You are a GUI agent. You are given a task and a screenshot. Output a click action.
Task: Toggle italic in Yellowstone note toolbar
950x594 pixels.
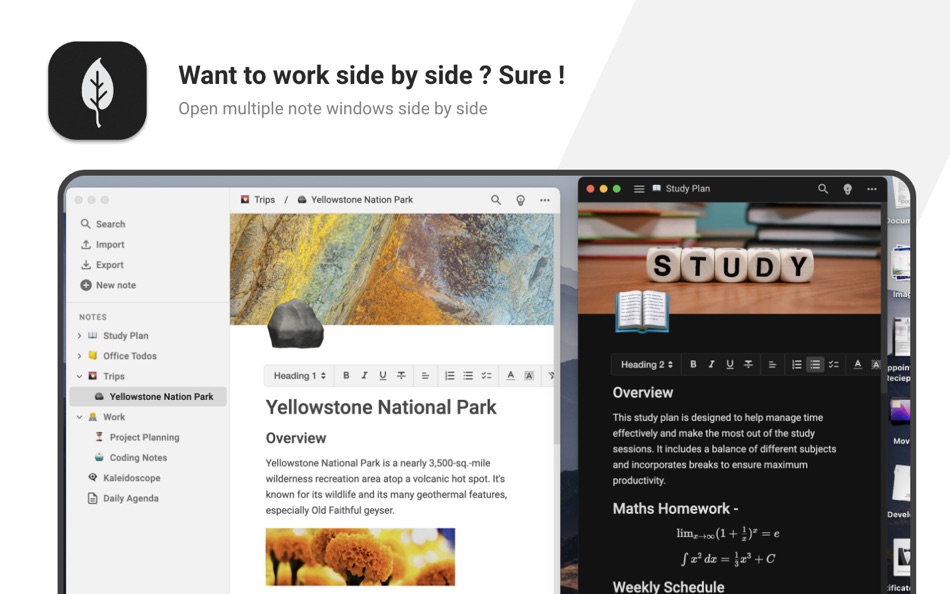[364, 376]
